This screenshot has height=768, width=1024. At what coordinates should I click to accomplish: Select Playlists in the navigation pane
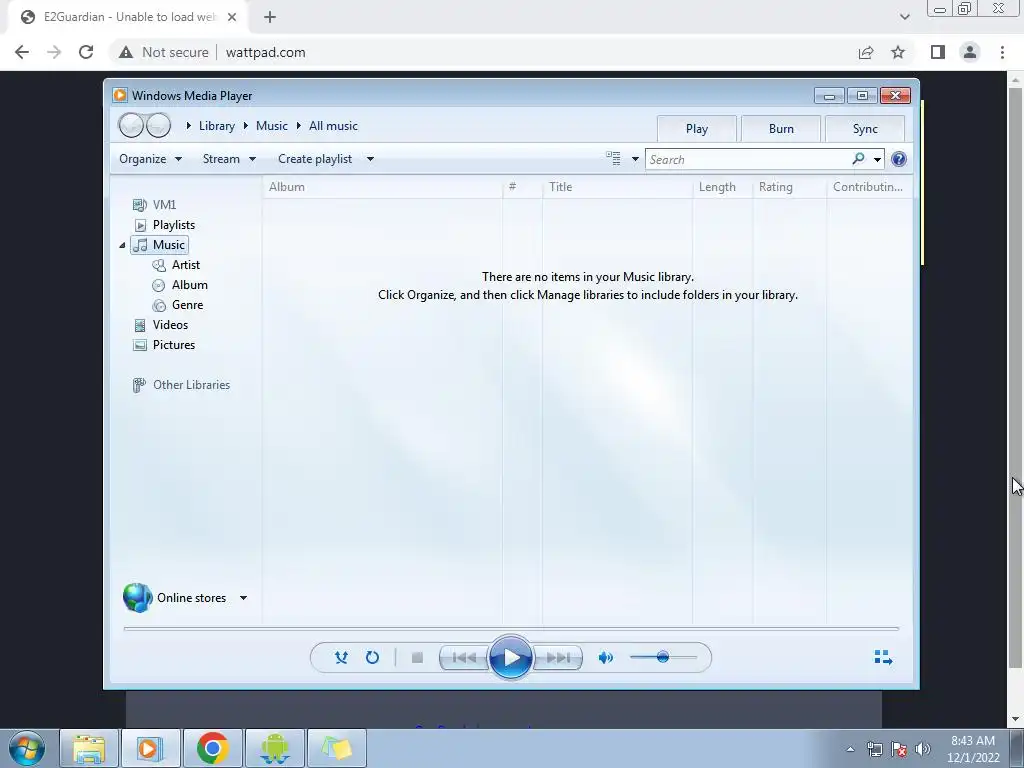pos(165,225)
